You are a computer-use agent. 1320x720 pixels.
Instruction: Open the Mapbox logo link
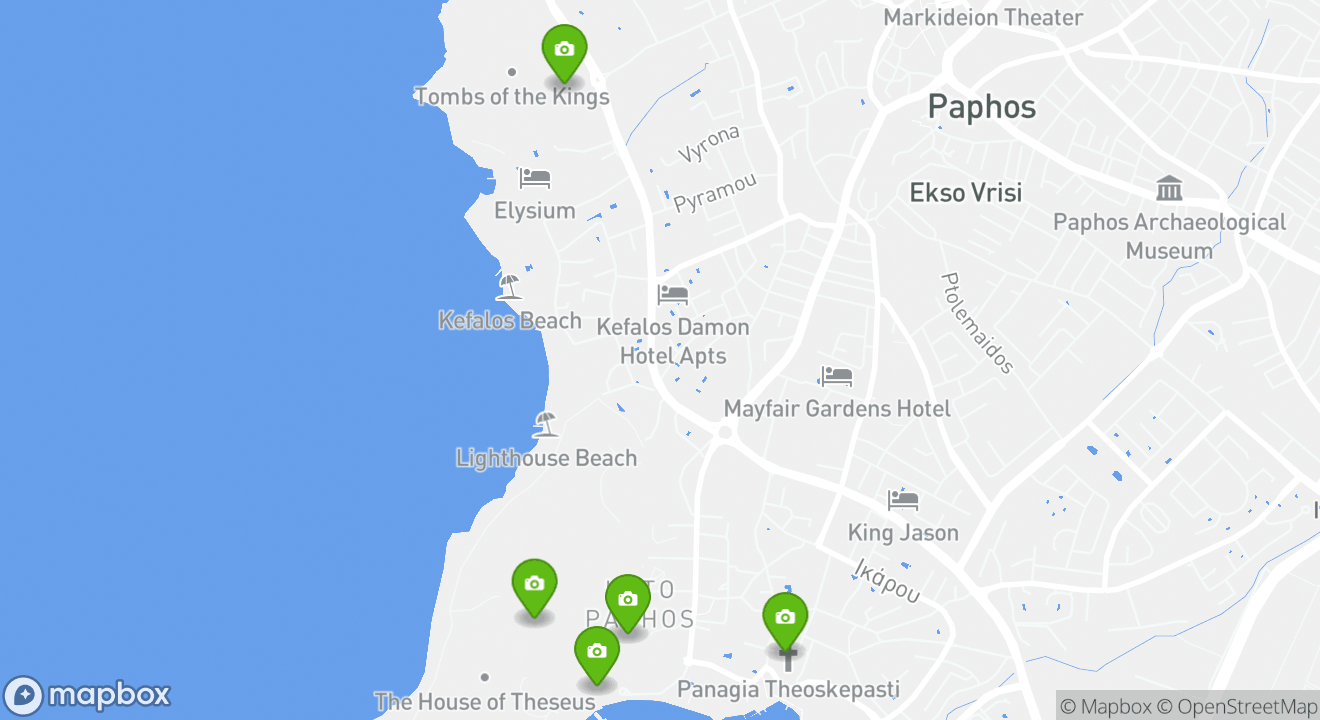[x=88, y=696]
